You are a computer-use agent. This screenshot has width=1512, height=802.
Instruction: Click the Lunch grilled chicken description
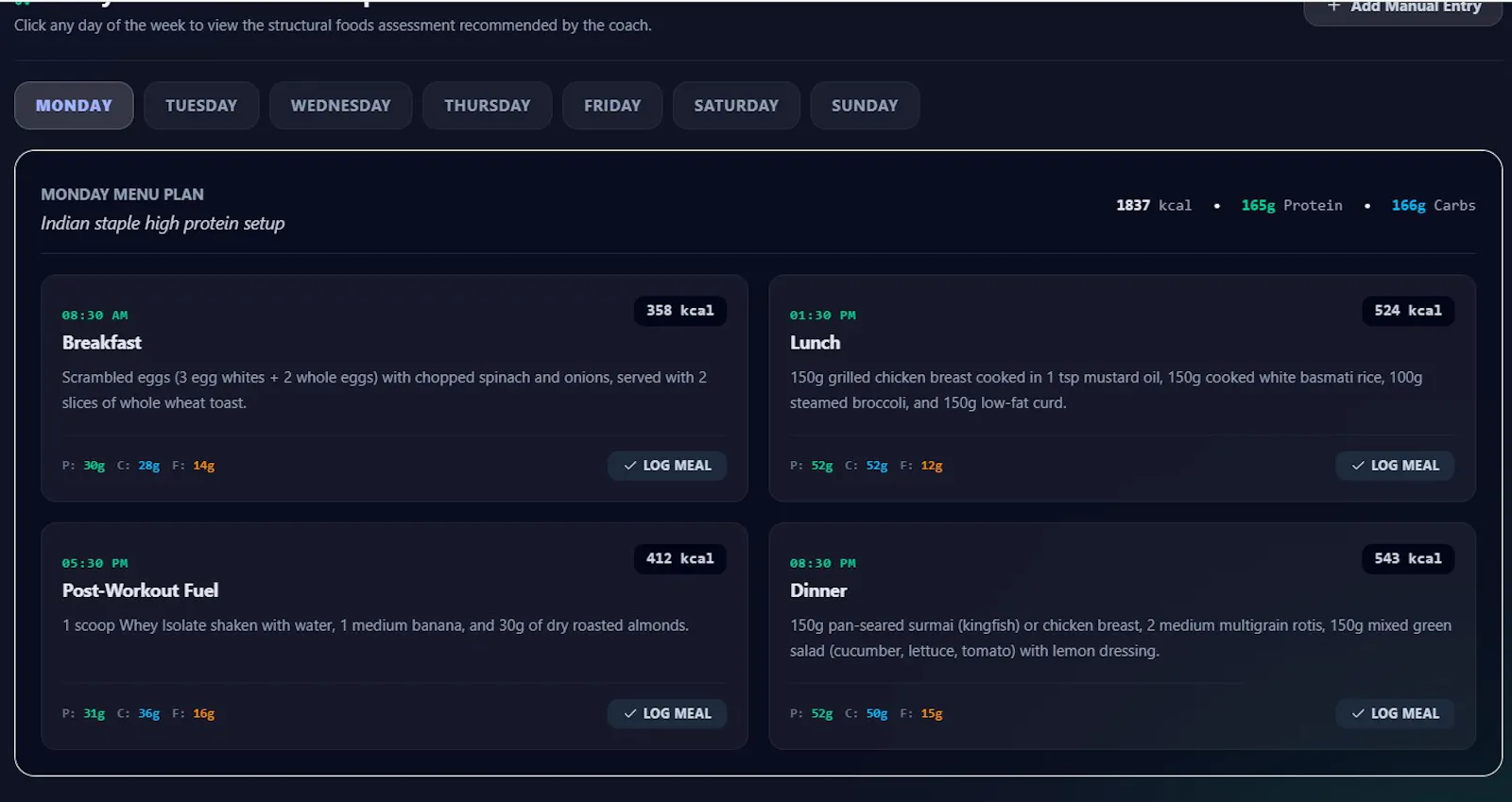point(1106,390)
